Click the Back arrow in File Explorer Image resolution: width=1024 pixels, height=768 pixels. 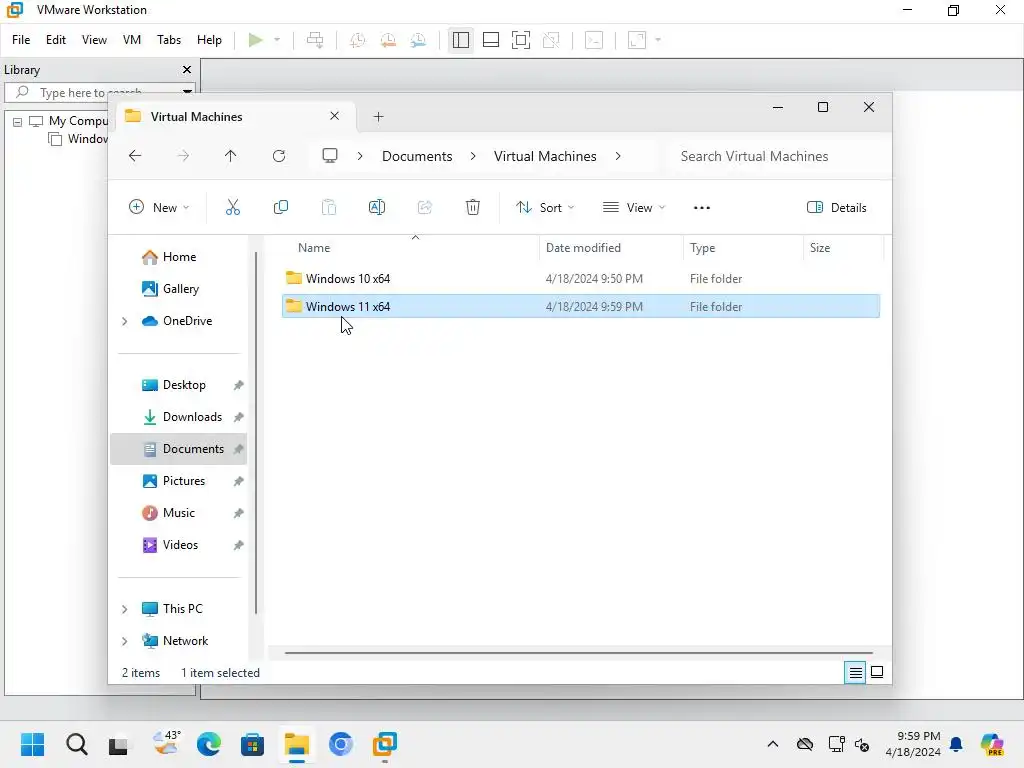click(135, 156)
